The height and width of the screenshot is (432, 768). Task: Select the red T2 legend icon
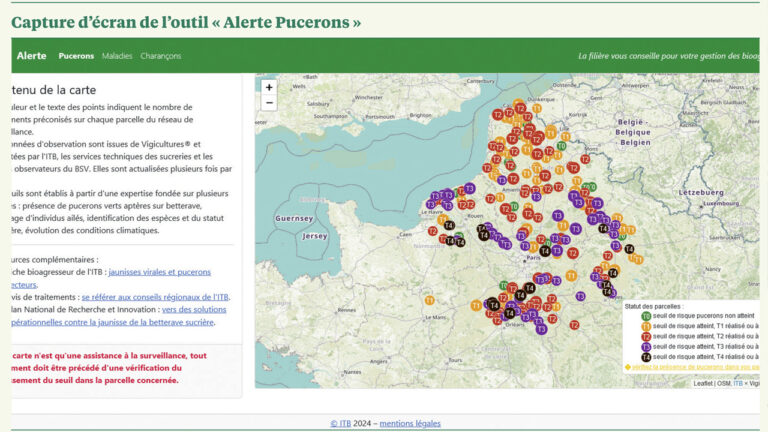pyautogui.click(x=646, y=337)
